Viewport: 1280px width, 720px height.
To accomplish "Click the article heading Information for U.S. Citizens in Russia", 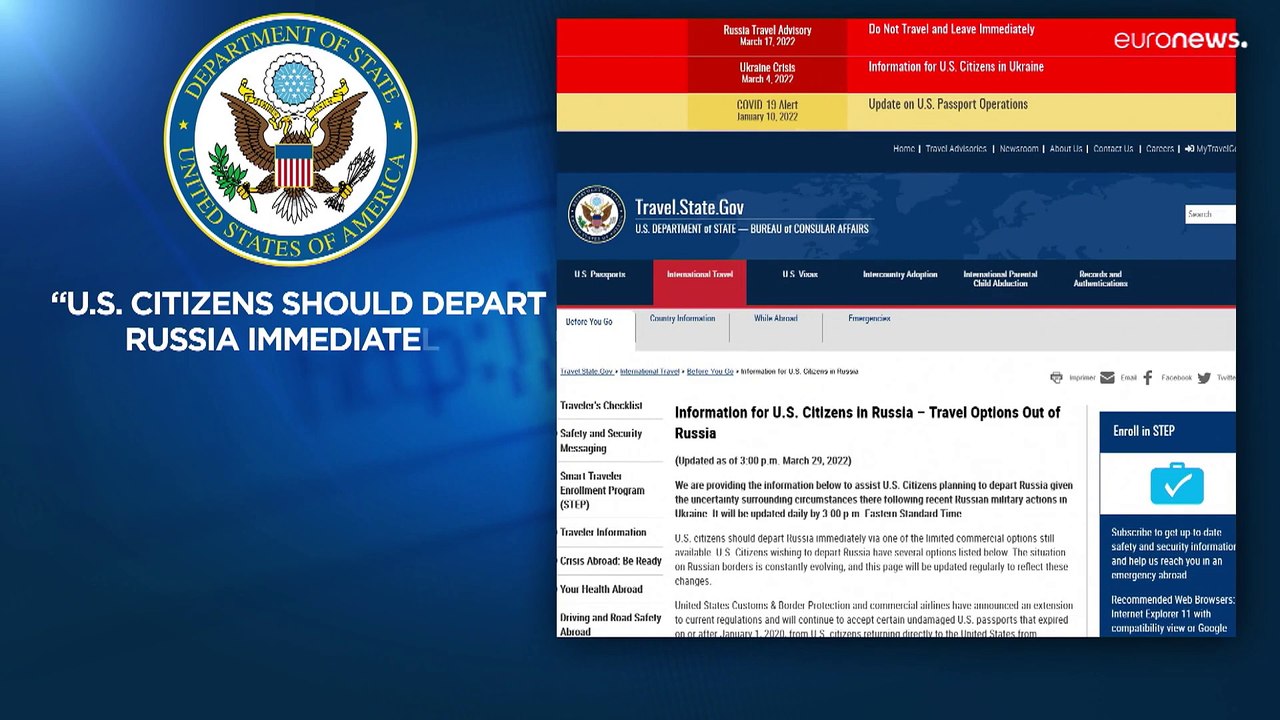I will (867, 423).
